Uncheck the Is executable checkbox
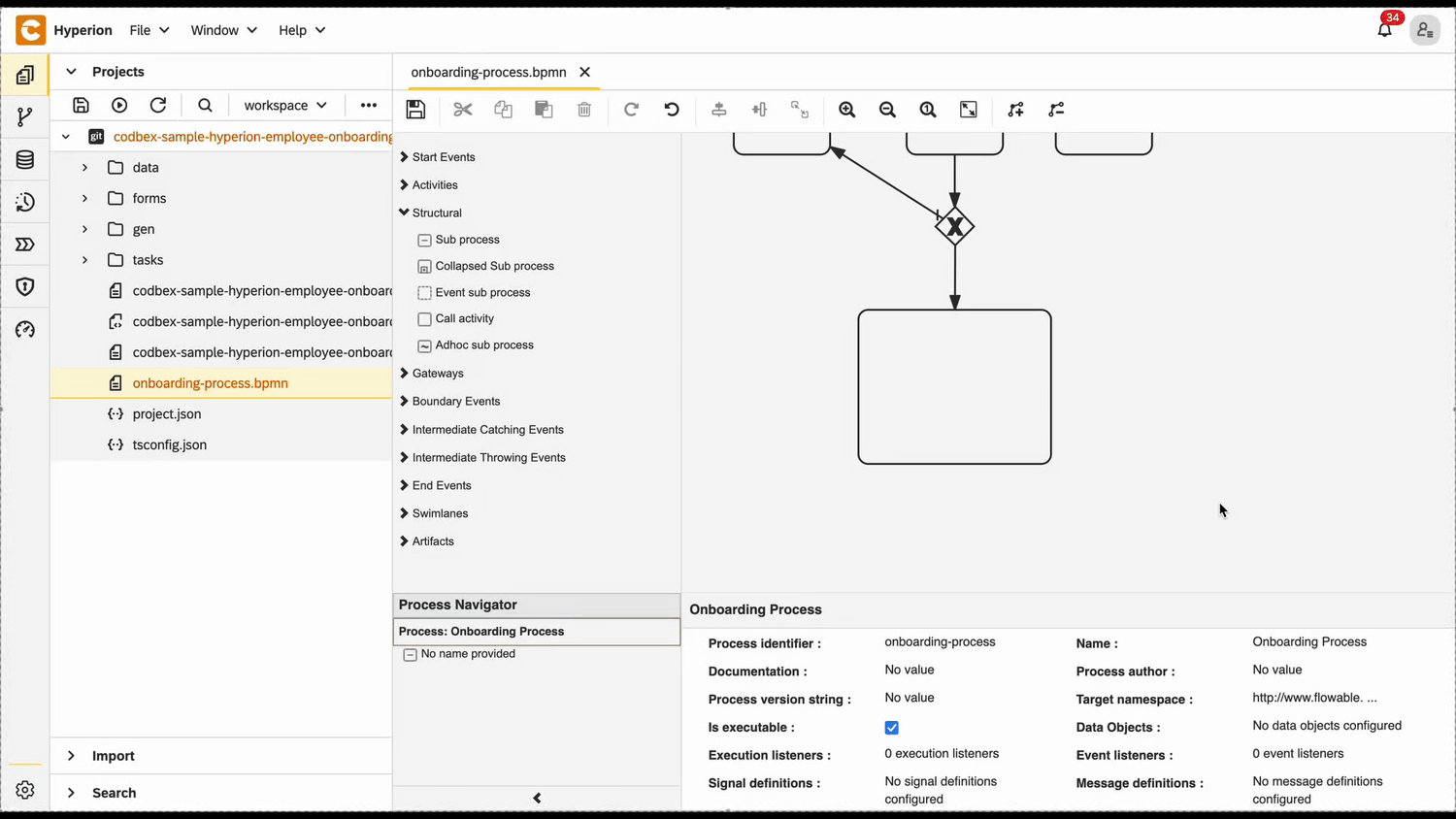The height and width of the screenshot is (819, 1456). tap(891, 727)
